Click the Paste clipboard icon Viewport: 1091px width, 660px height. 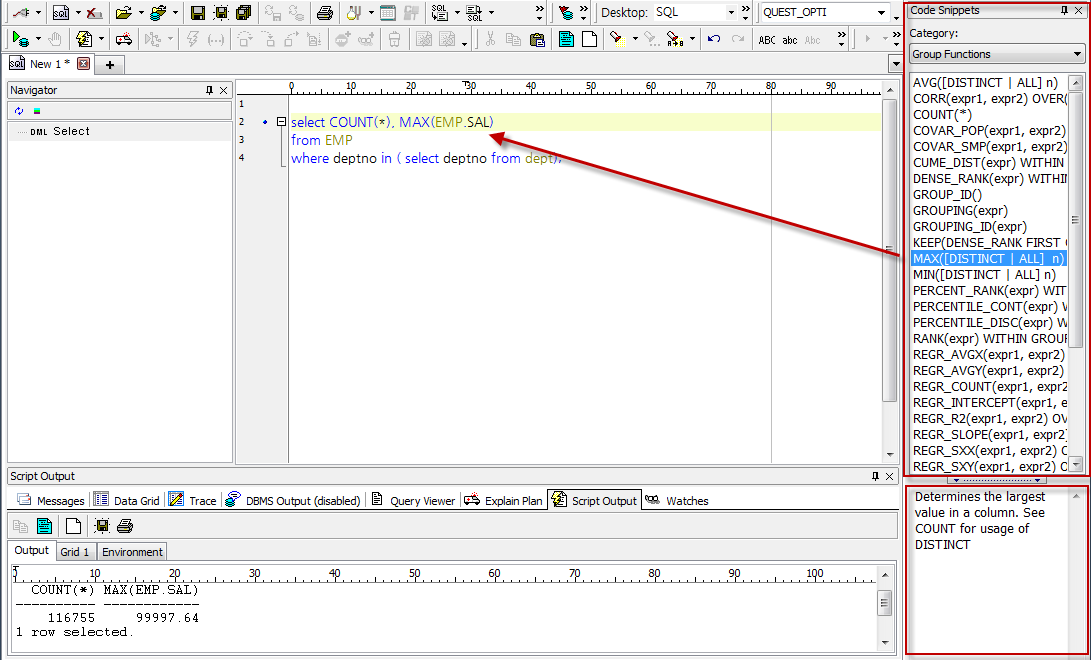tap(537, 39)
